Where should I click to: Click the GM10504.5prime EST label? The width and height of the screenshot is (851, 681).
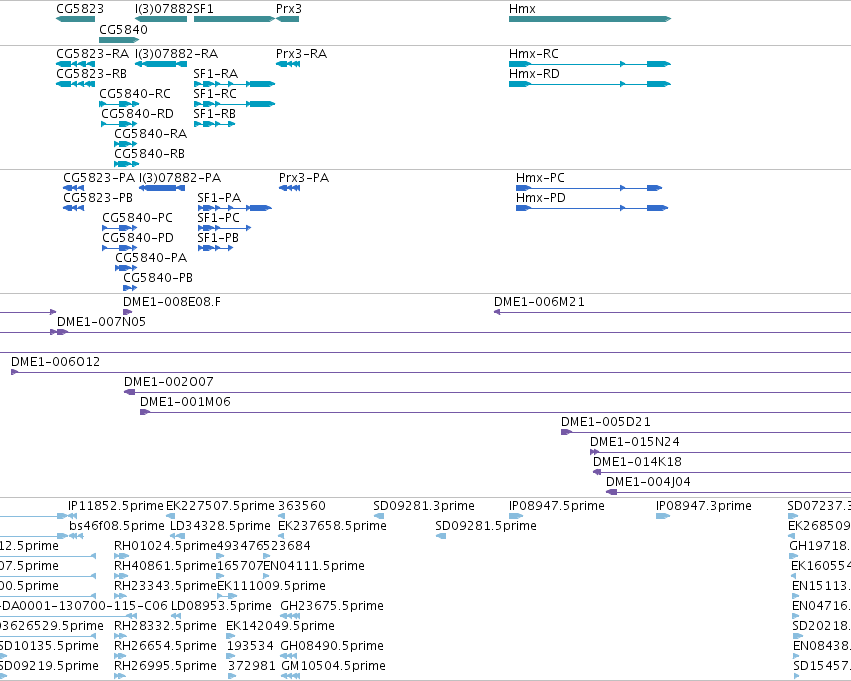click(333, 666)
